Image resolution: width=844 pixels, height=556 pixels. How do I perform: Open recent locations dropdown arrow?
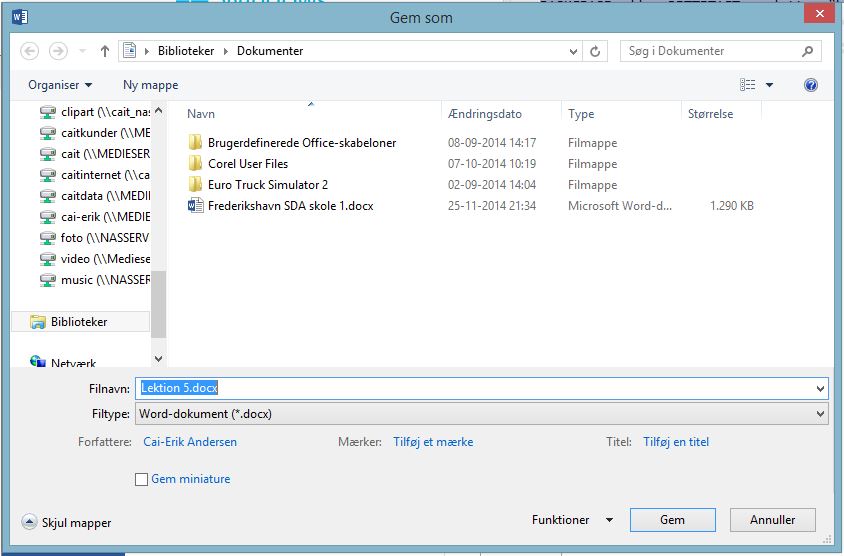[82, 51]
